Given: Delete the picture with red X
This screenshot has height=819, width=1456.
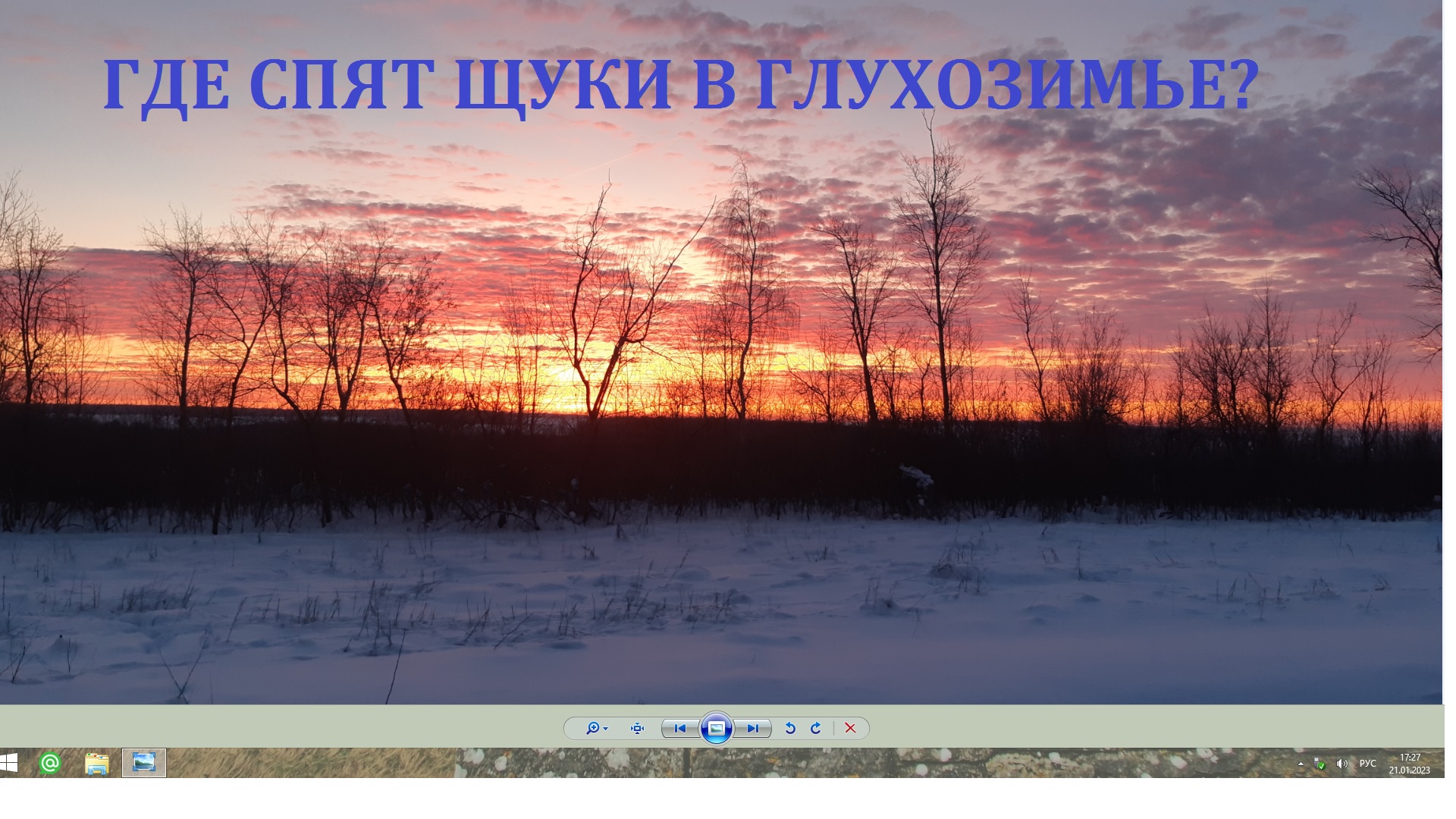Looking at the screenshot, I should (x=850, y=729).
